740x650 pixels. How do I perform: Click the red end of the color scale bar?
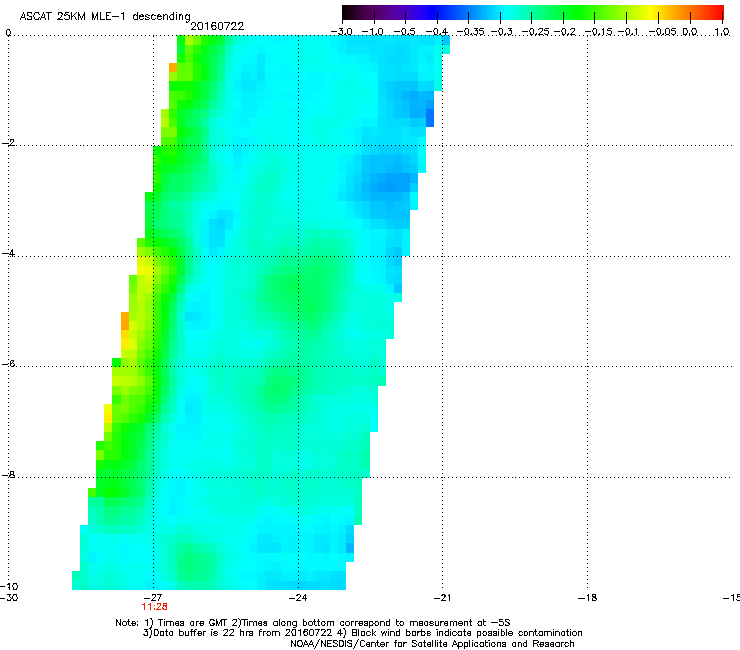pyautogui.click(x=717, y=13)
